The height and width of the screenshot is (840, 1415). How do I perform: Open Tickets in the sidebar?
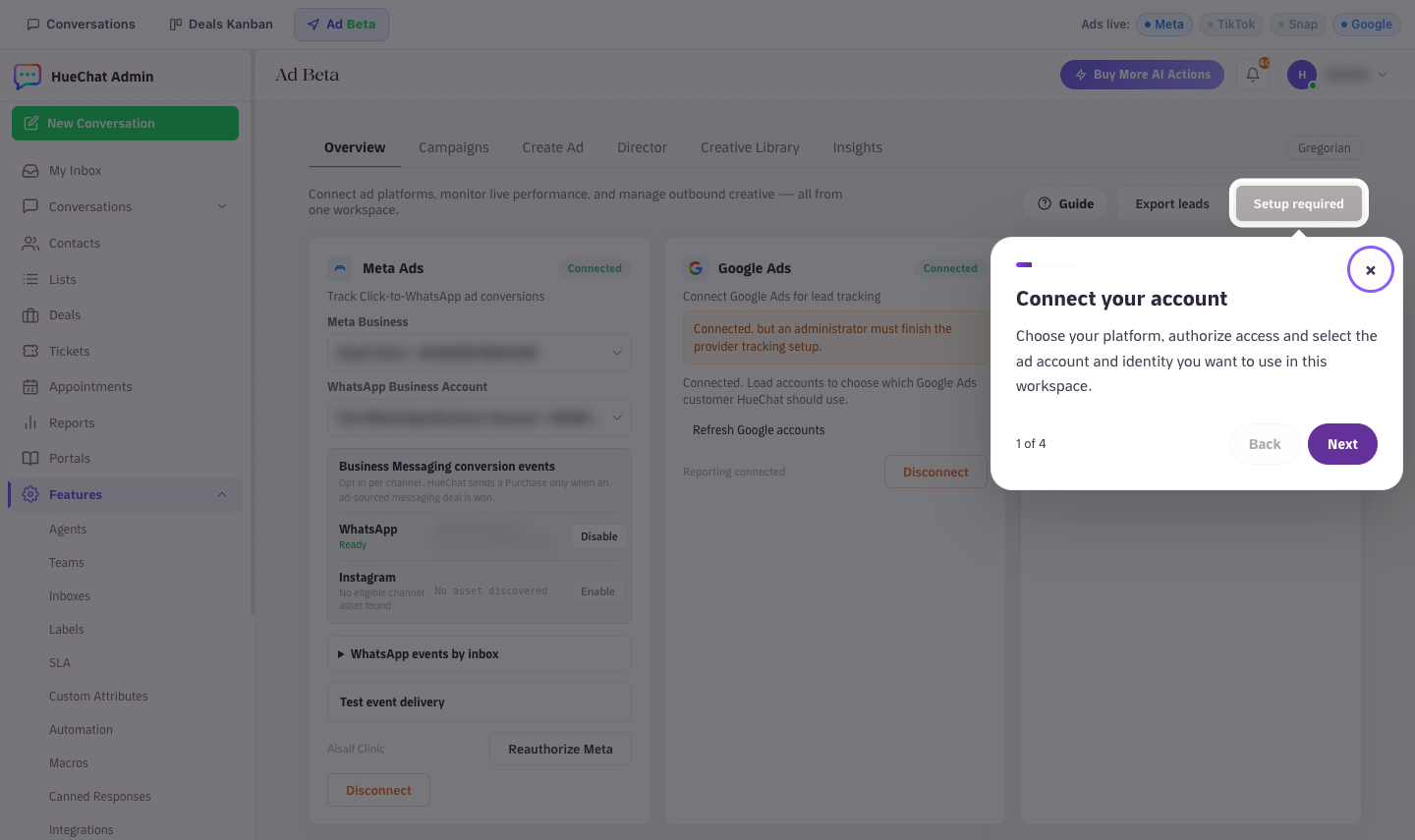tap(125, 352)
